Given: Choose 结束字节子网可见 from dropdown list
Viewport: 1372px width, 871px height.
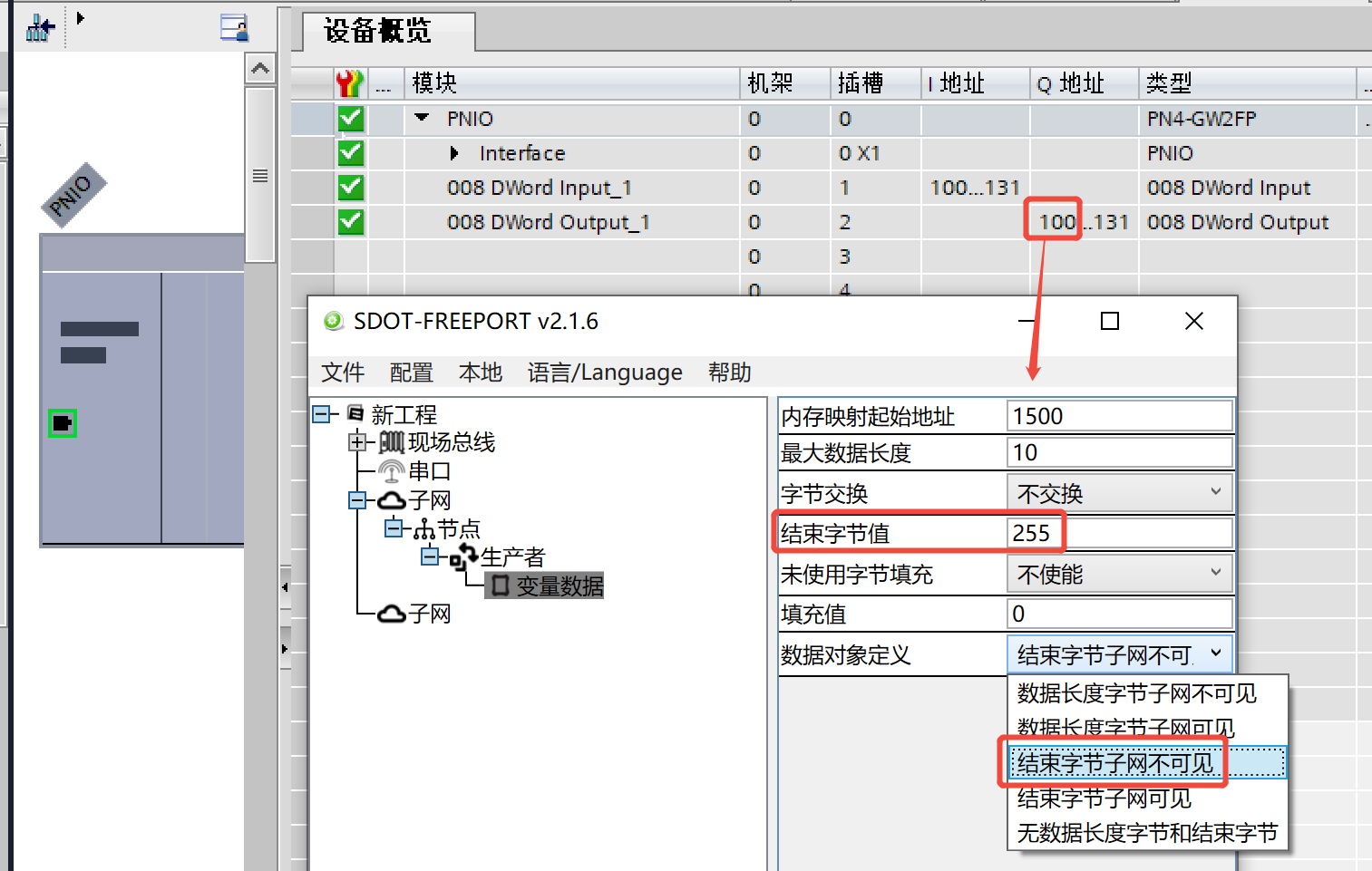Looking at the screenshot, I should 1104,798.
